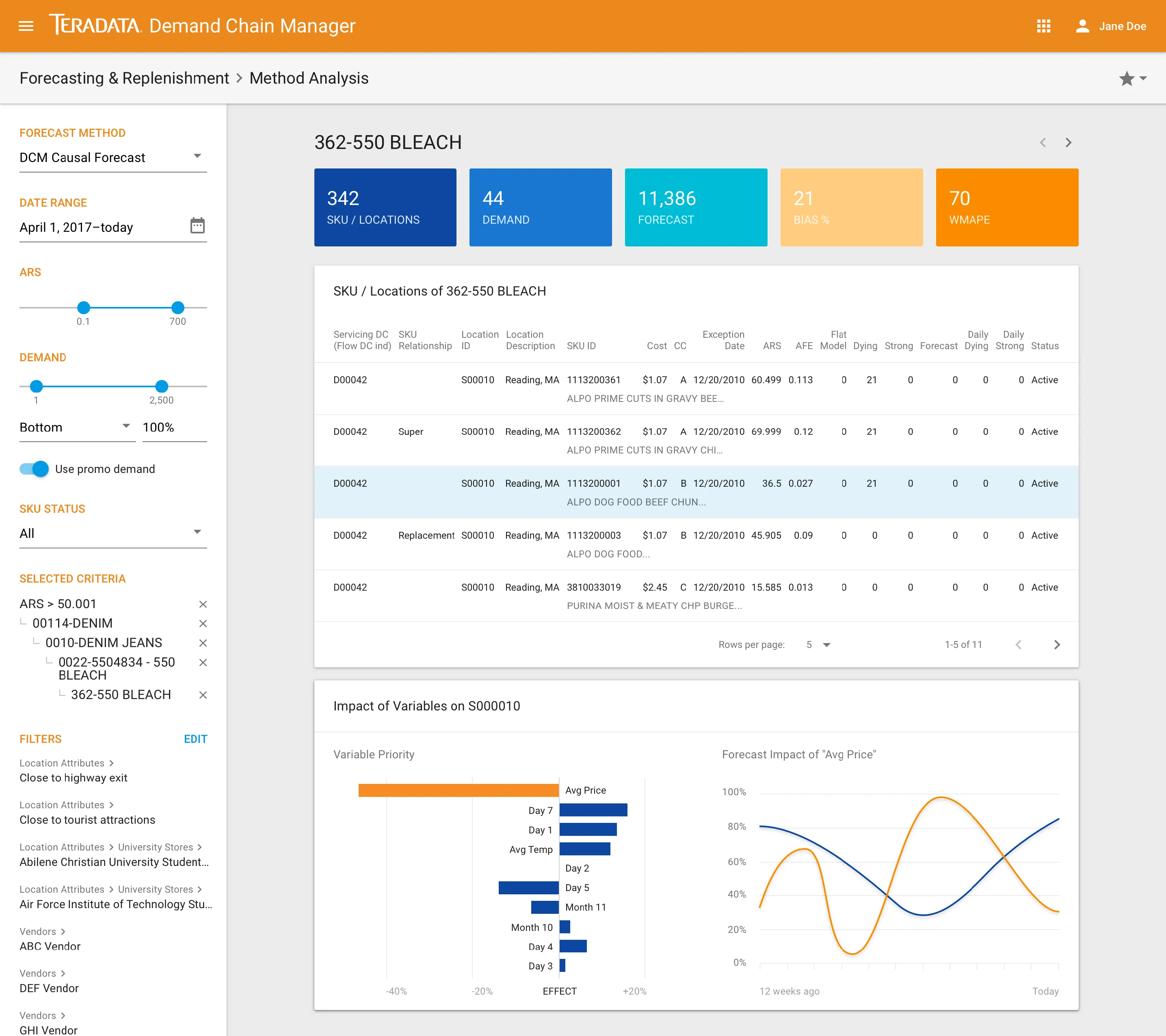Viewport: 1166px width, 1036px height.
Task: Go to next item beside 362-550 BLEACH title
Action: click(x=1069, y=142)
